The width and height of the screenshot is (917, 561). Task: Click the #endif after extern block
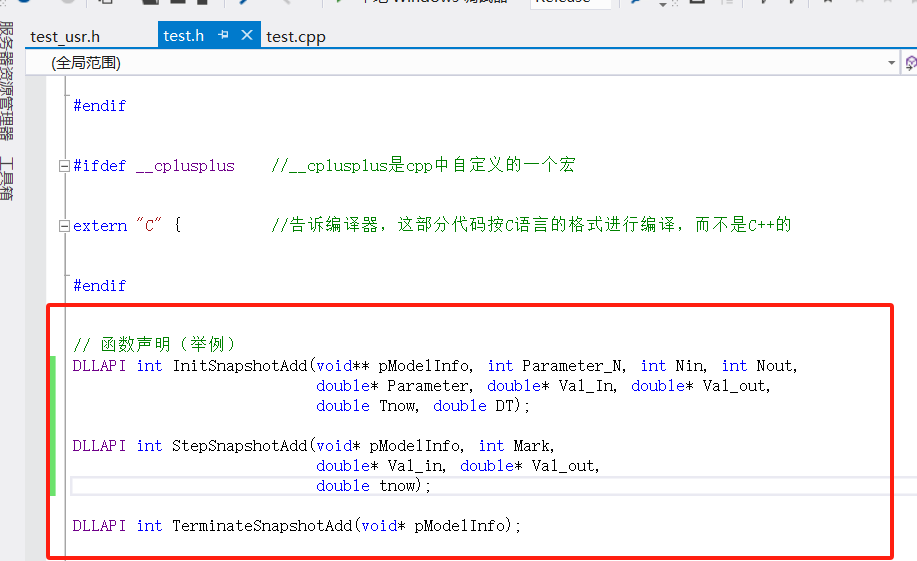click(99, 286)
